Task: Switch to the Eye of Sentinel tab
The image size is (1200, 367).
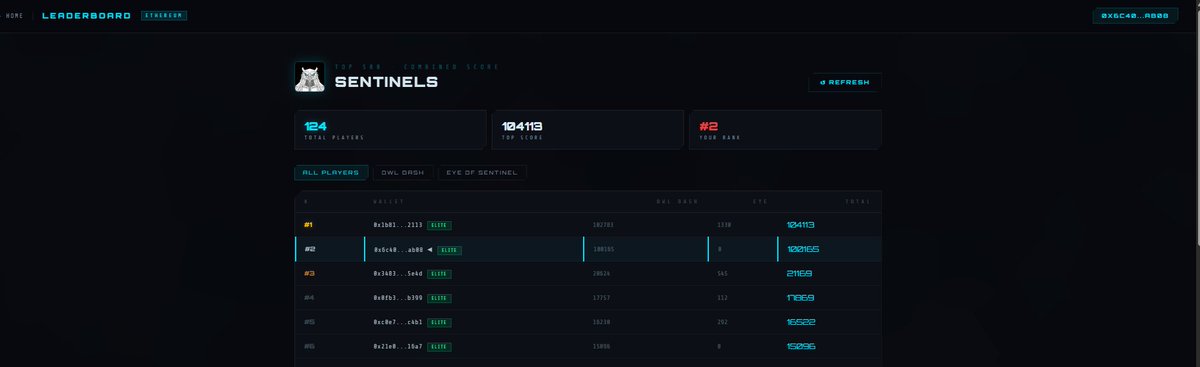Action: pos(482,173)
